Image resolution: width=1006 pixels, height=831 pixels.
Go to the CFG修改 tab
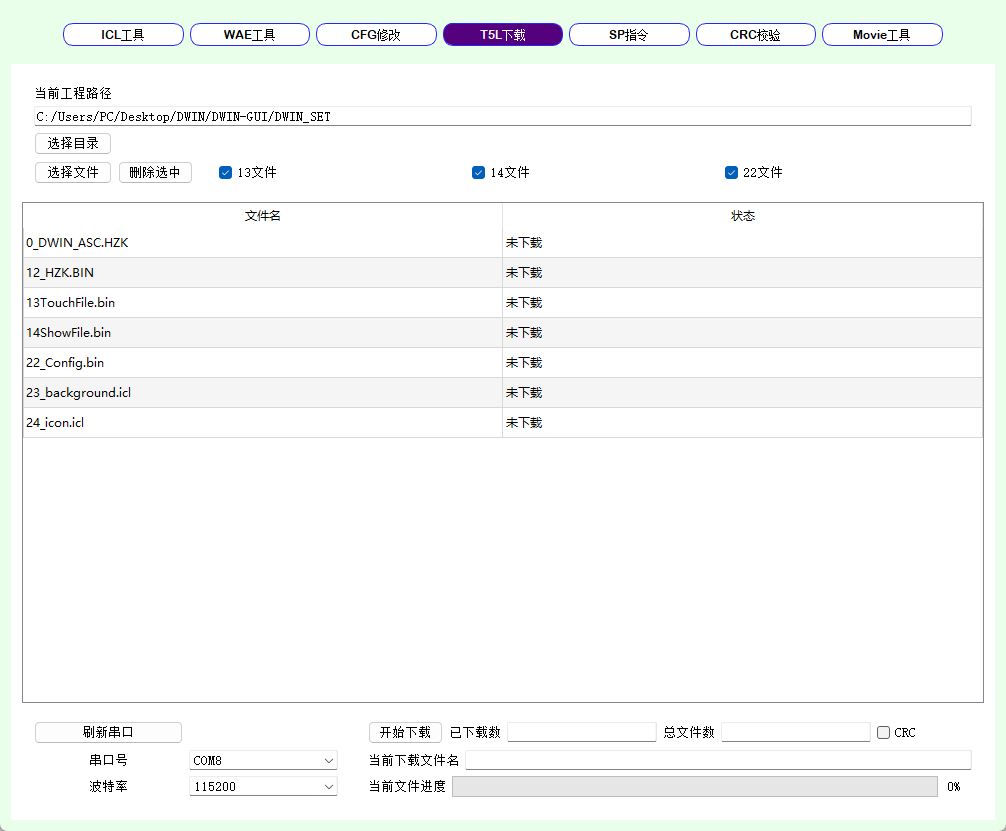pyautogui.click(x=376, y=35)
